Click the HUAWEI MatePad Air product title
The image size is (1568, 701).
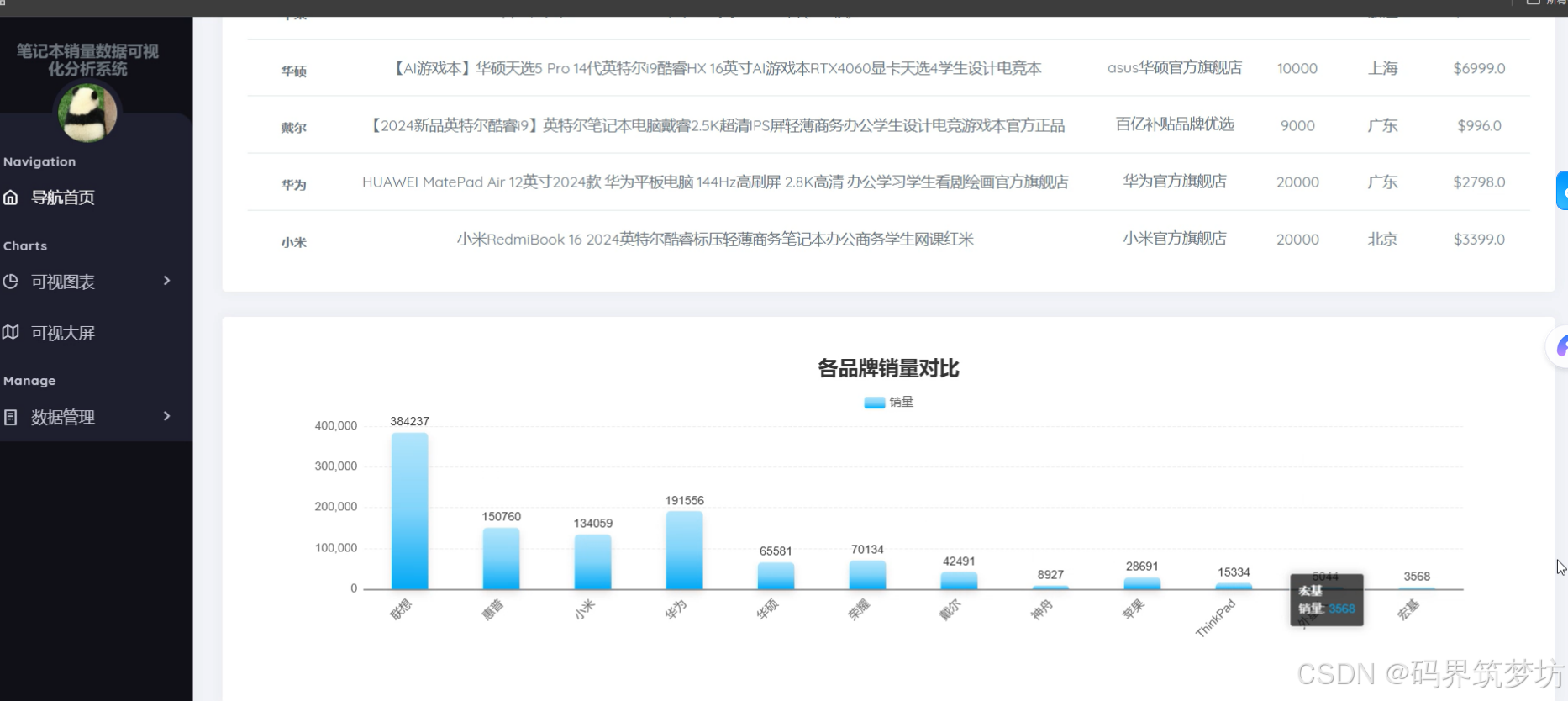(x=715, y=182)
